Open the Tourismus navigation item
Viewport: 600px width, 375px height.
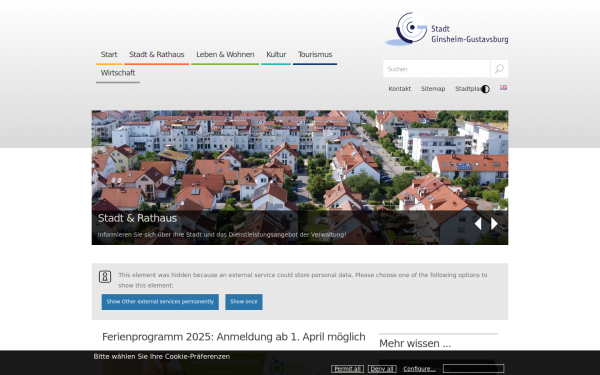[315, 55]
